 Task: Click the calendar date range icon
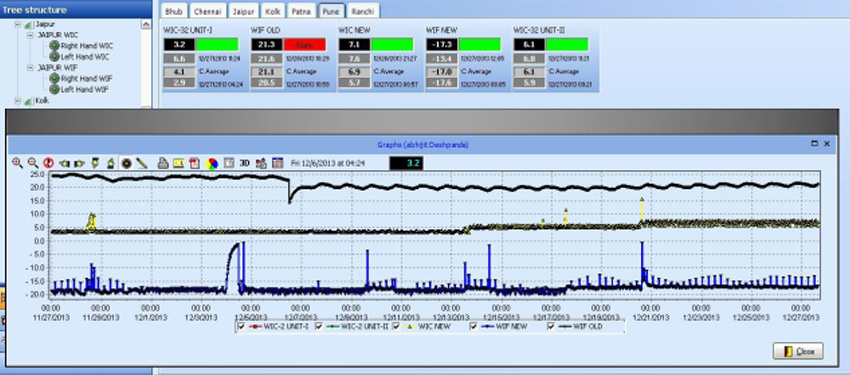pos(278,163)
